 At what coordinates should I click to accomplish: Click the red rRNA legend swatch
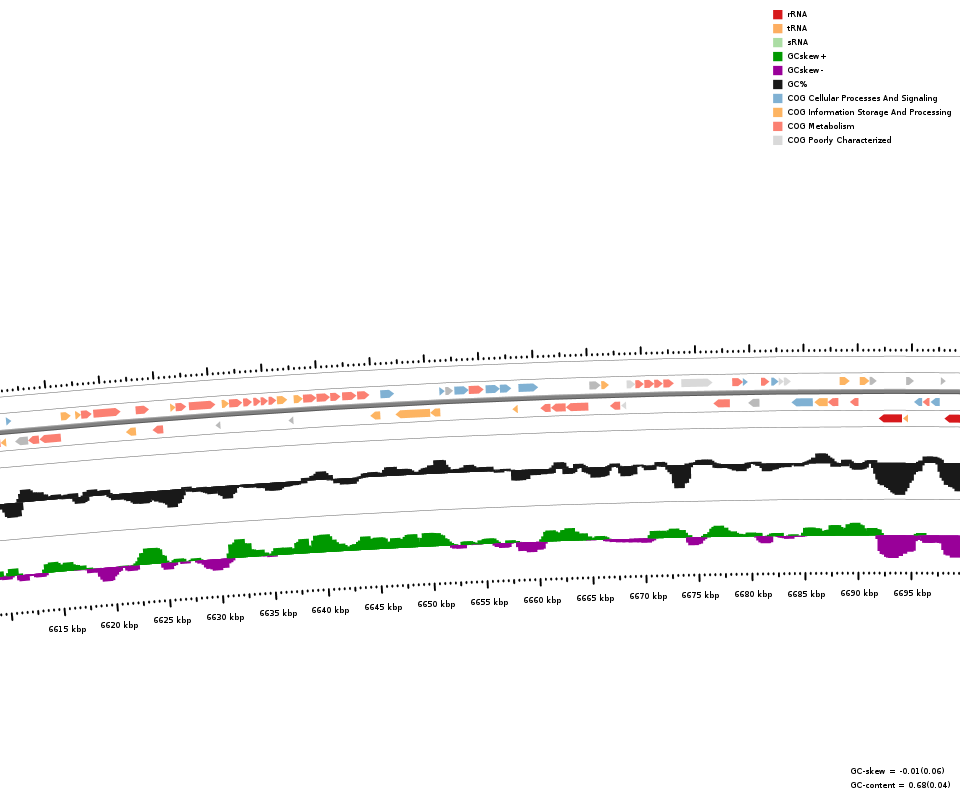(777, 14)
